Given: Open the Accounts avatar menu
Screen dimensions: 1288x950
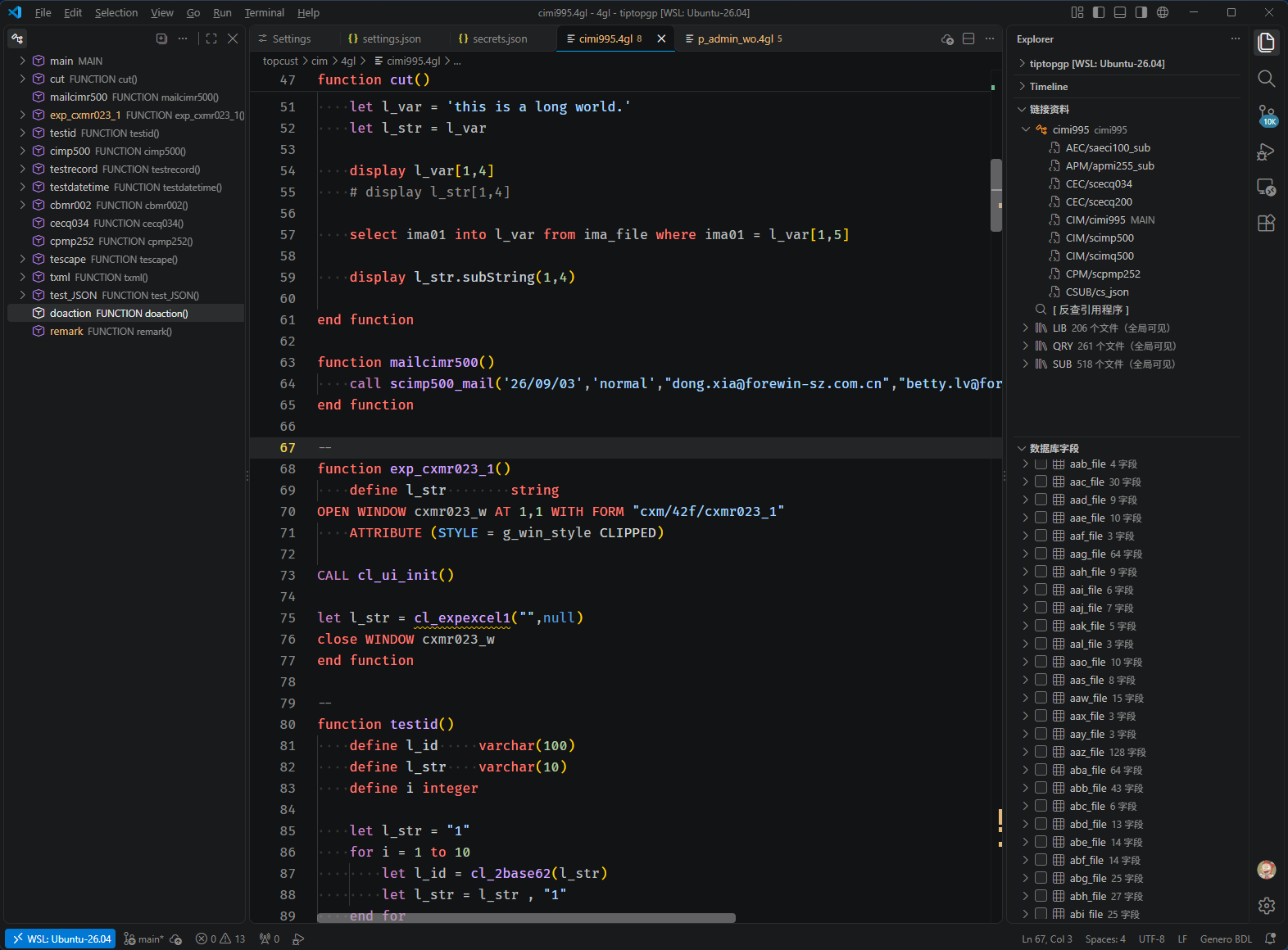Looking at the screenshot, I should coord(1267,869).
